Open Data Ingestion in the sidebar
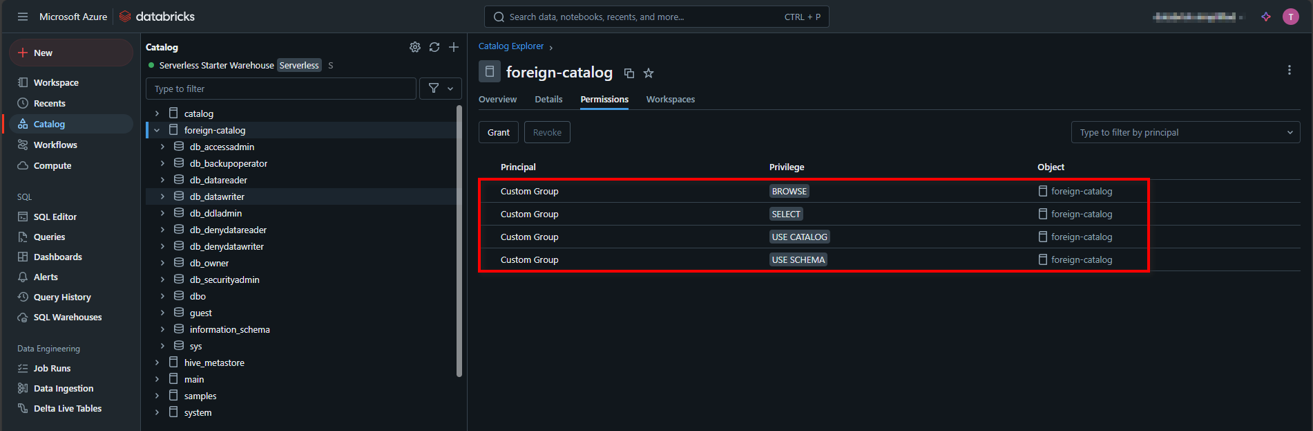 pyautogui.click(x=69, y=388)
